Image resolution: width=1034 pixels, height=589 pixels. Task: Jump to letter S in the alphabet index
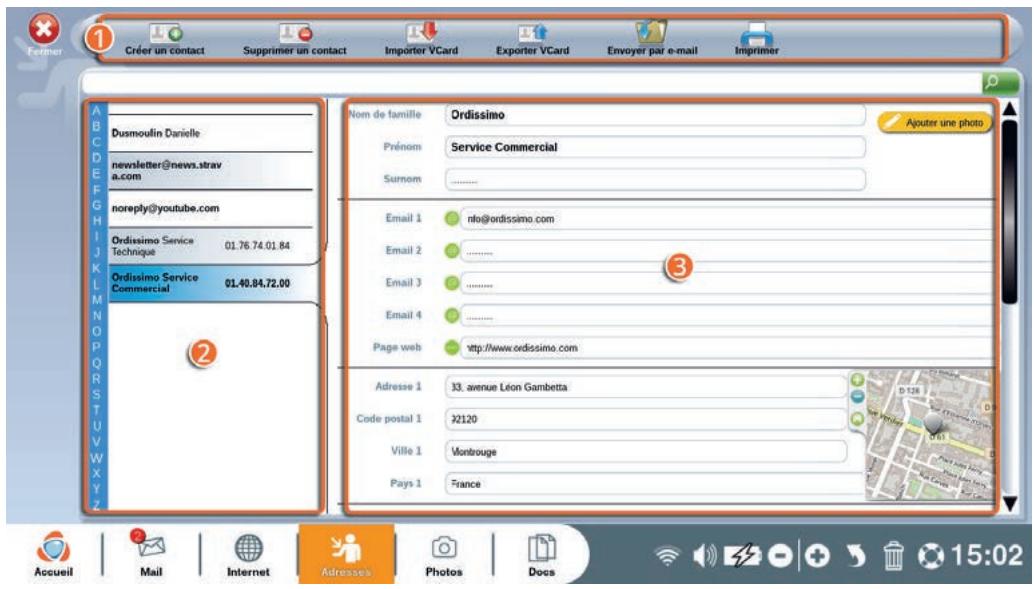coord(96,395)
